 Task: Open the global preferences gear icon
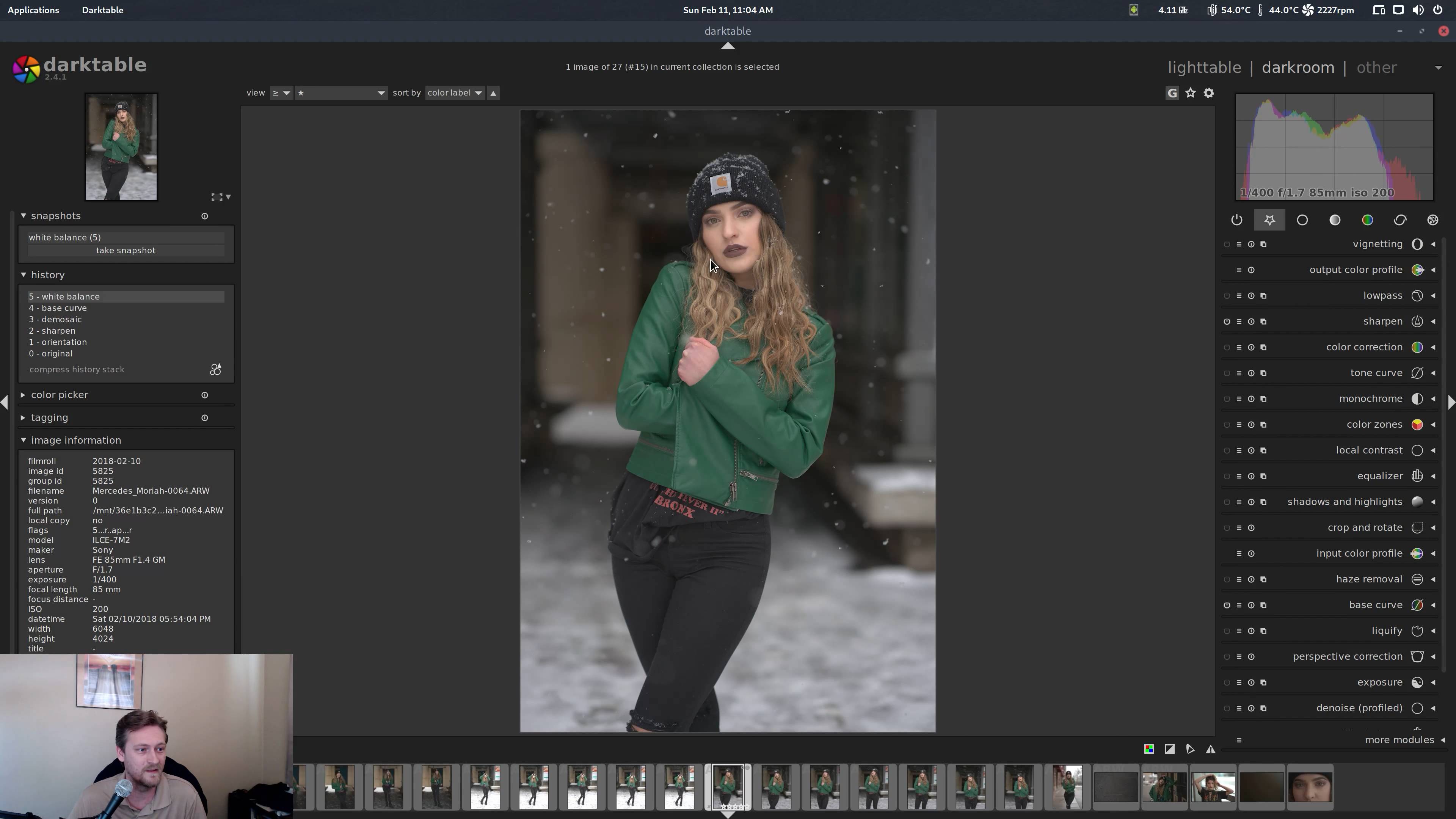point(1208,93)
